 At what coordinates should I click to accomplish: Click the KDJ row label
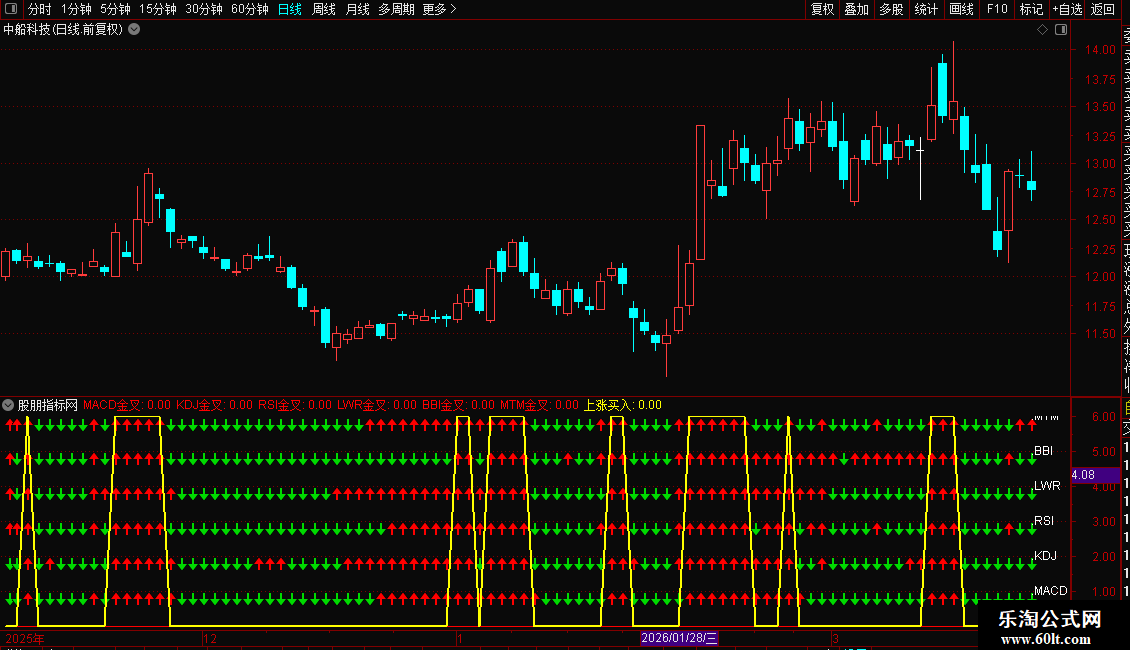1046,556
